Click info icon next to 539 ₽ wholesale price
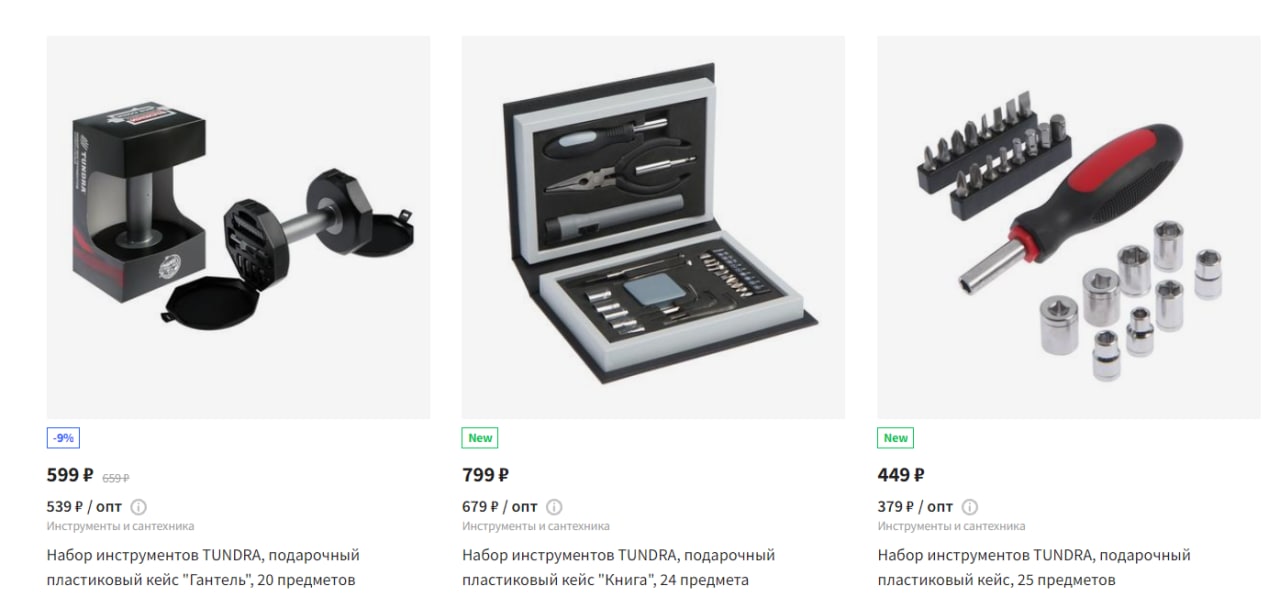 tap(139, 507)
